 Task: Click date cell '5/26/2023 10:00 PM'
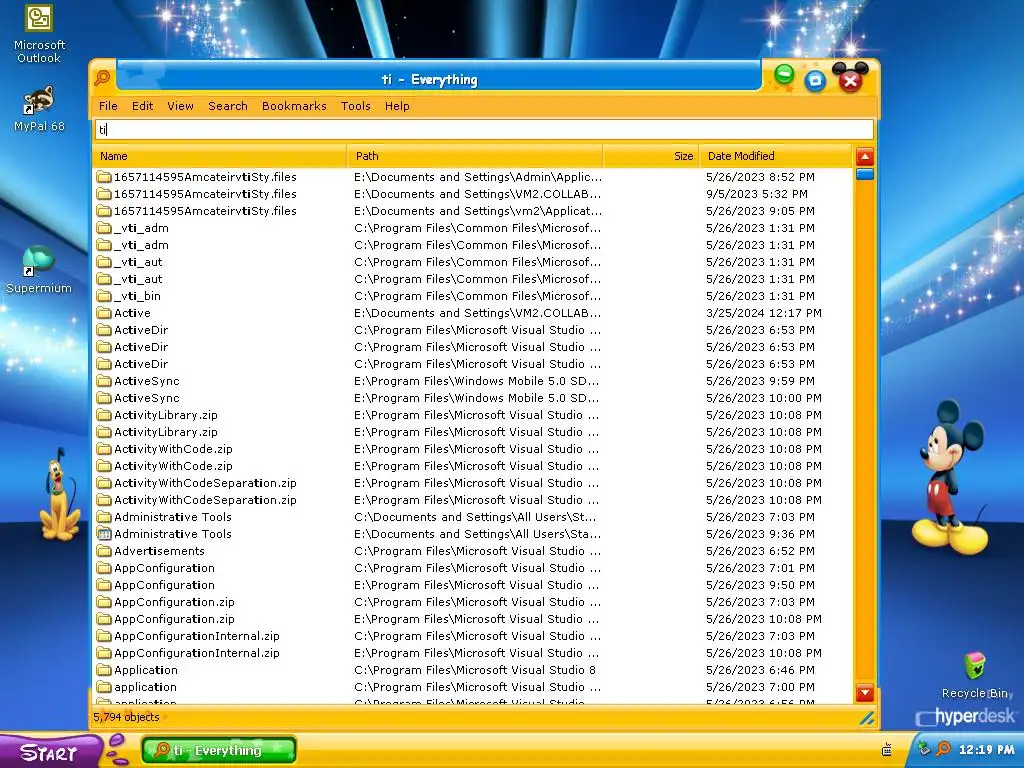763,398
